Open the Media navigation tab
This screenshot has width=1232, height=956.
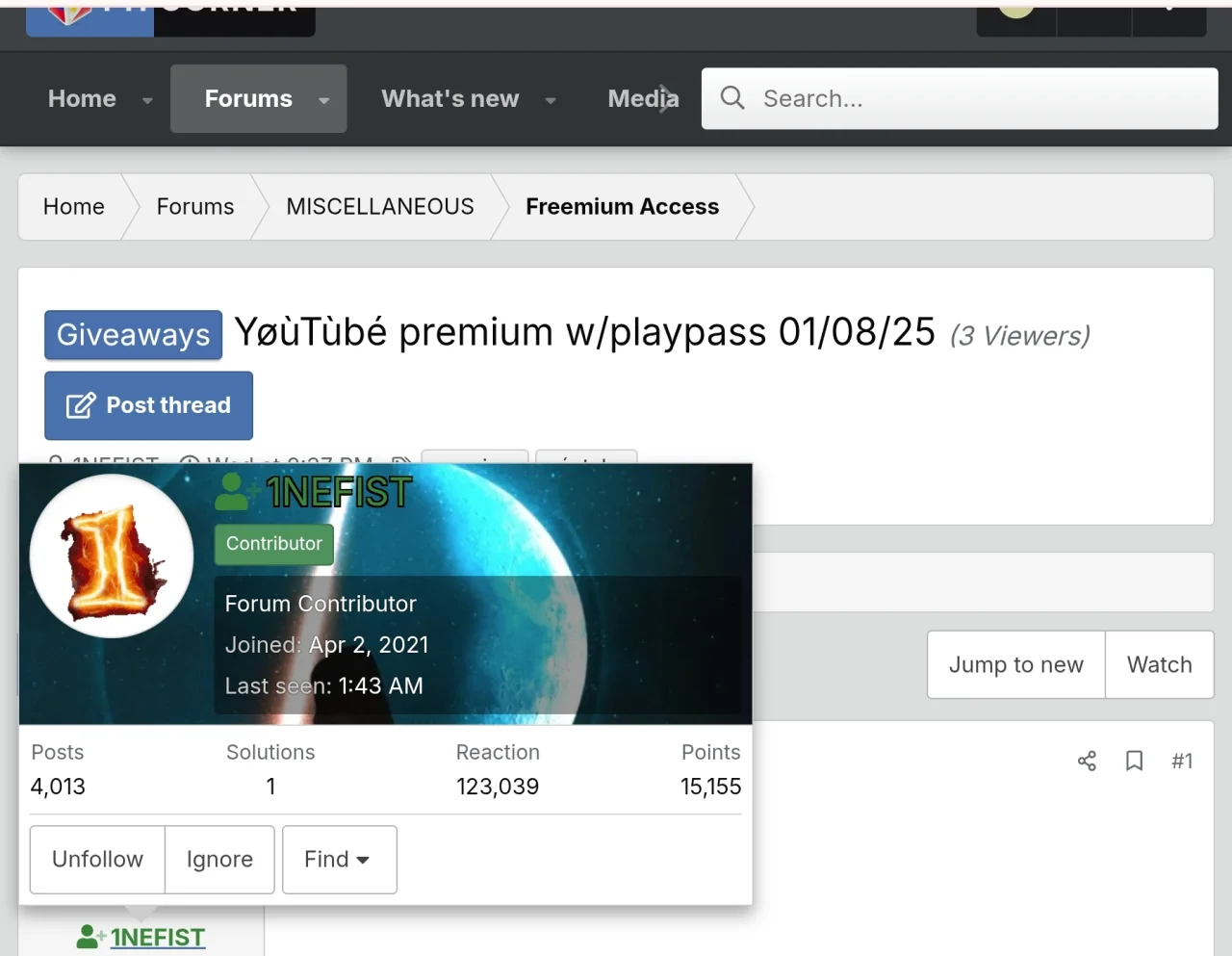point(643,98)
